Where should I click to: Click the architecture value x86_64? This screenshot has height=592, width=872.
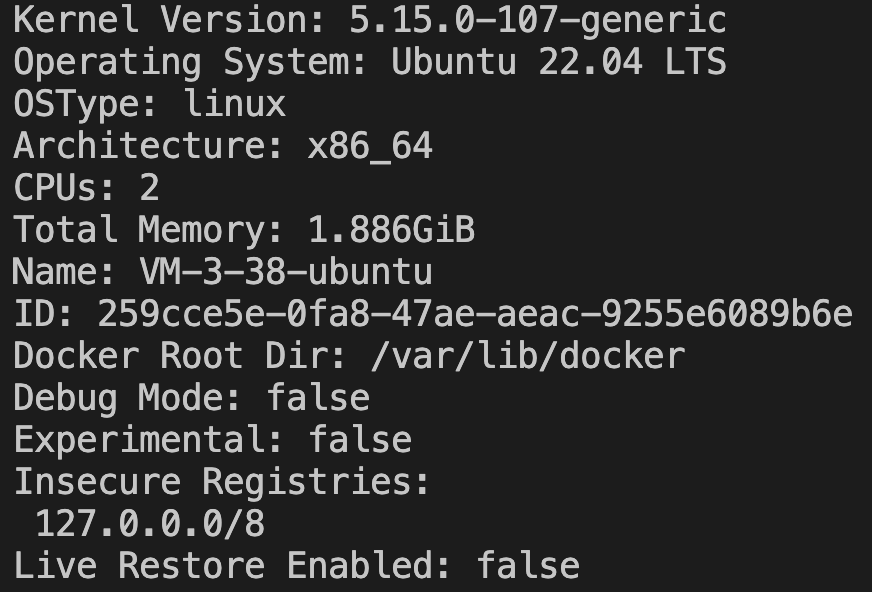pos(370,147)
